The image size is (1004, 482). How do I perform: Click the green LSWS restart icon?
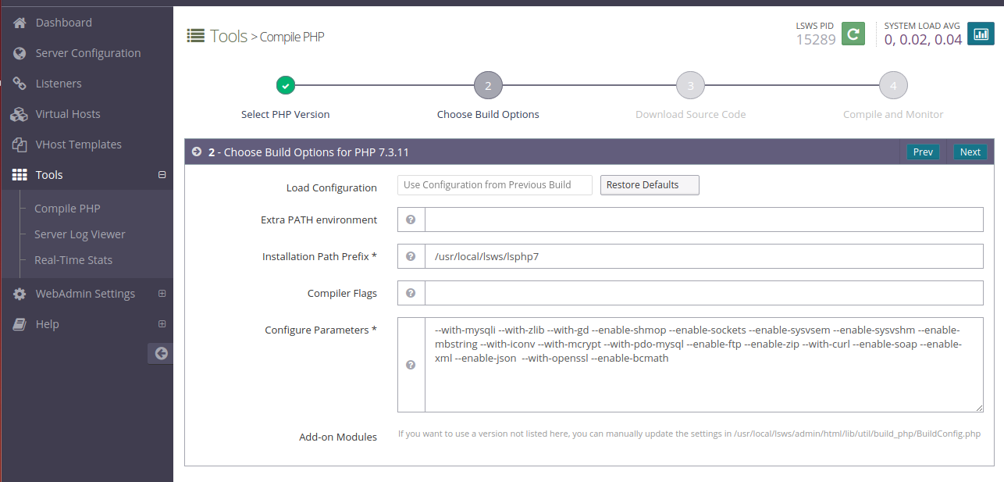853,34
